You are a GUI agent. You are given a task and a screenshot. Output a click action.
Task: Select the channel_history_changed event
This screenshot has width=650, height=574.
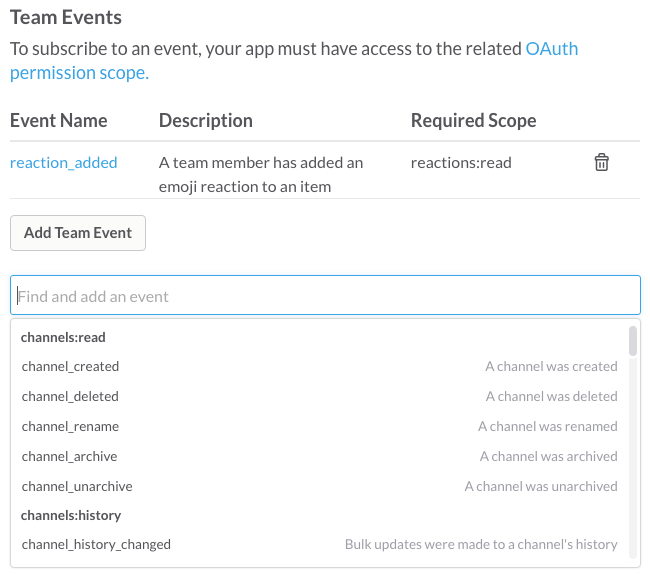tap(96, 544)
